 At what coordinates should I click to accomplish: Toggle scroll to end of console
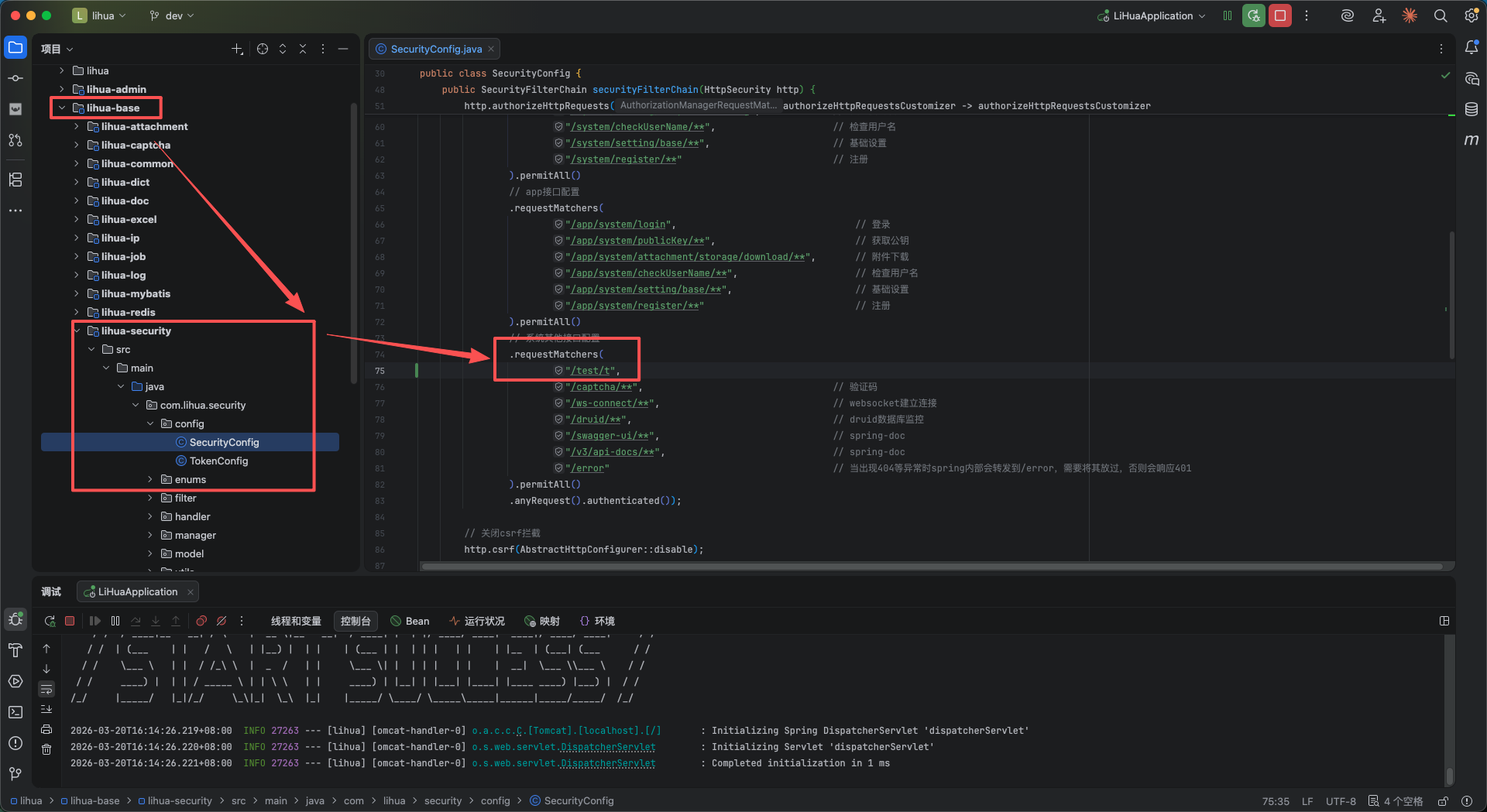(46, 709)
